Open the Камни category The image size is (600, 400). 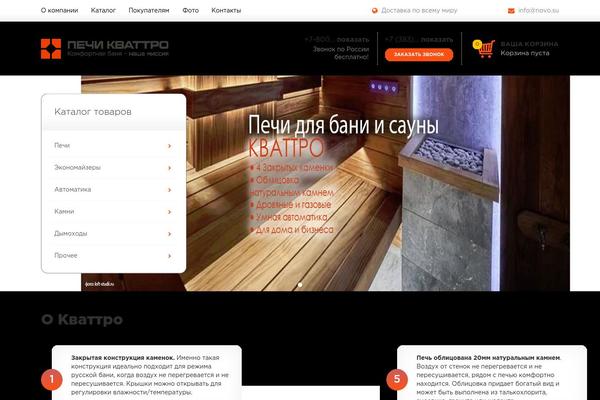(64, 211)
